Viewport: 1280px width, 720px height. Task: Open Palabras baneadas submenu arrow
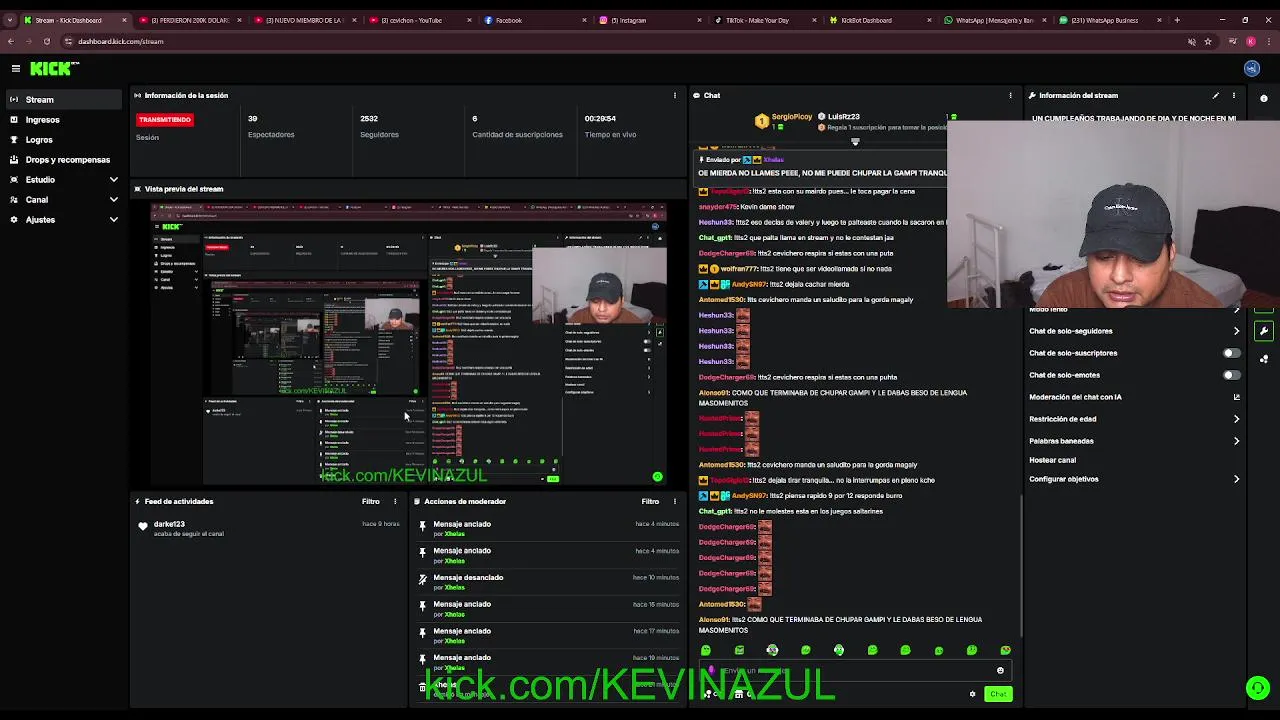tap(1237, 441)
